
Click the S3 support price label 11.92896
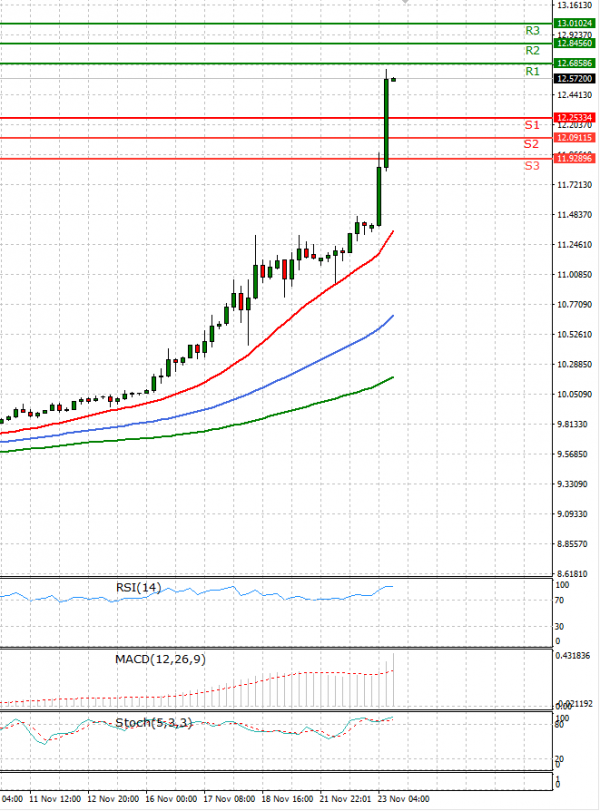click(x=574, y=158)
